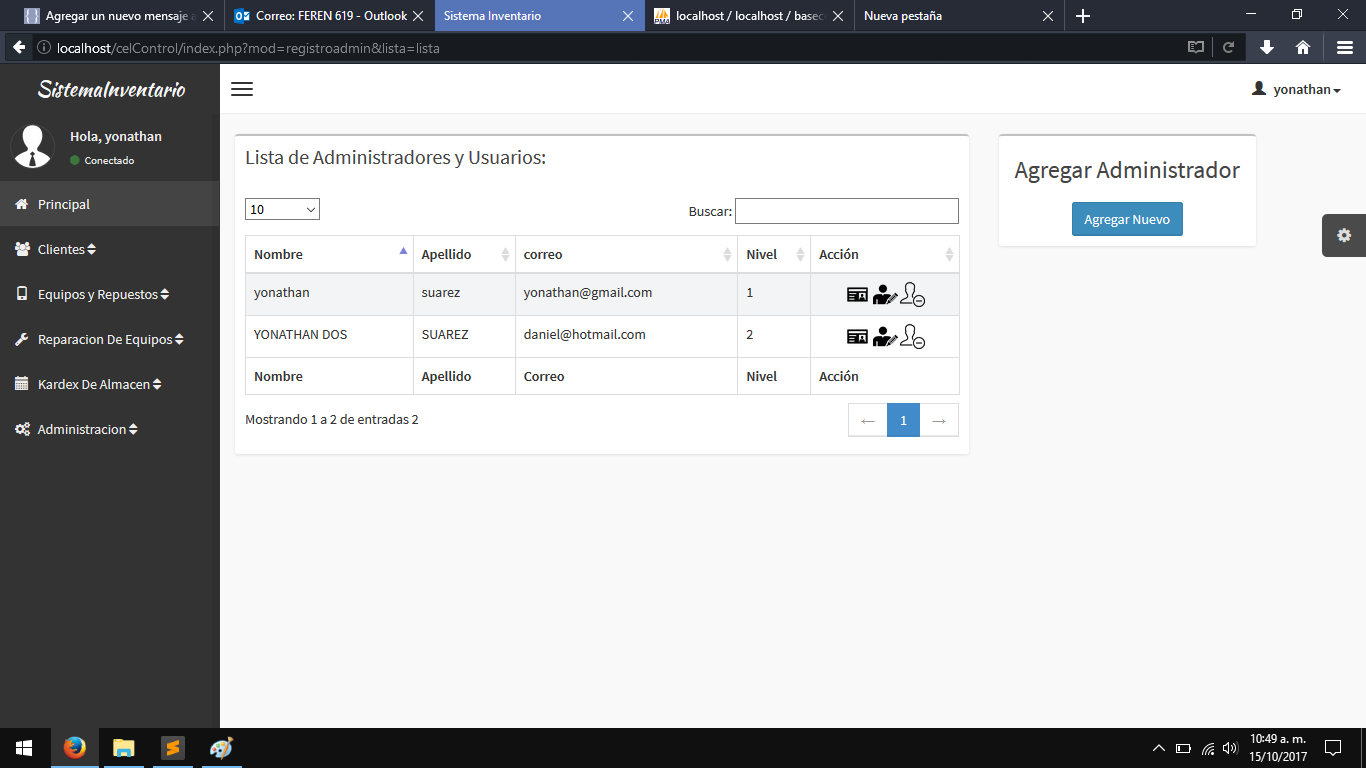
Task: Click the user avatar in sidebar
Action: pos(32,146)
